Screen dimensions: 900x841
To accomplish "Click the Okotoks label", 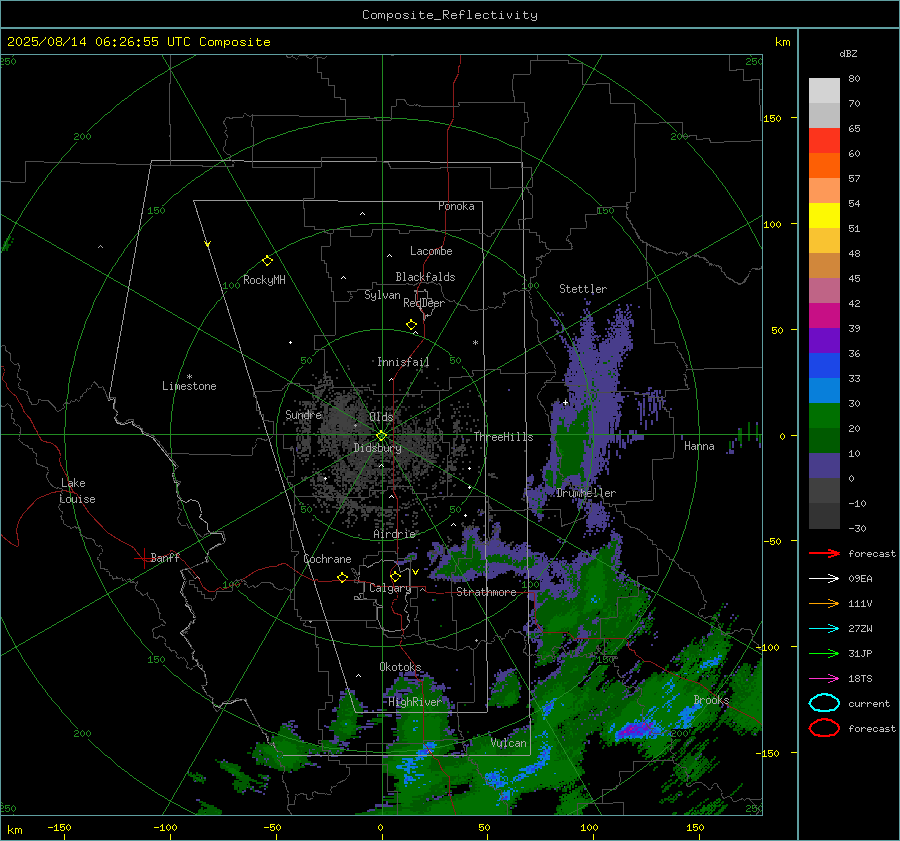I will [400, 667].
